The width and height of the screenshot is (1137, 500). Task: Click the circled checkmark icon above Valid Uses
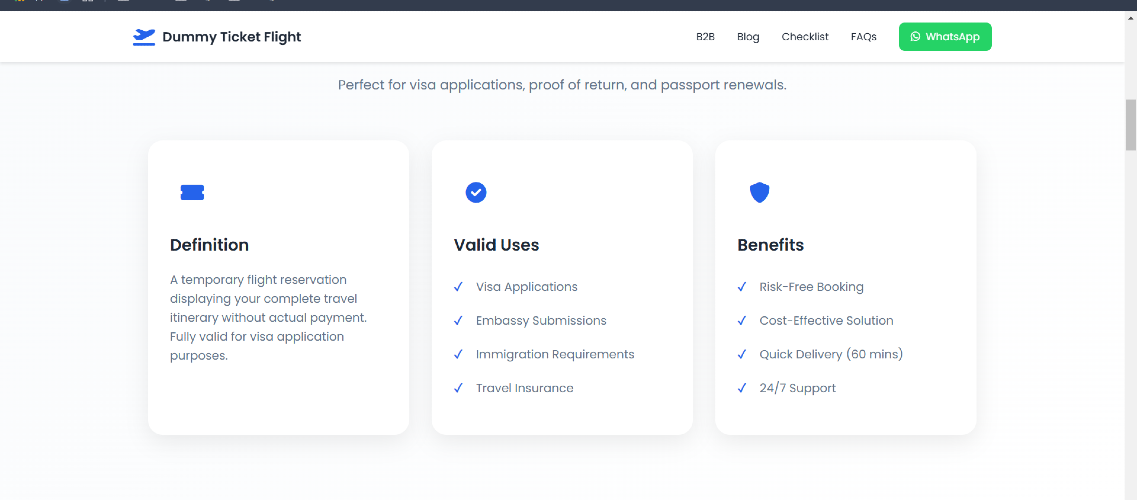click(x=476, y=193)
